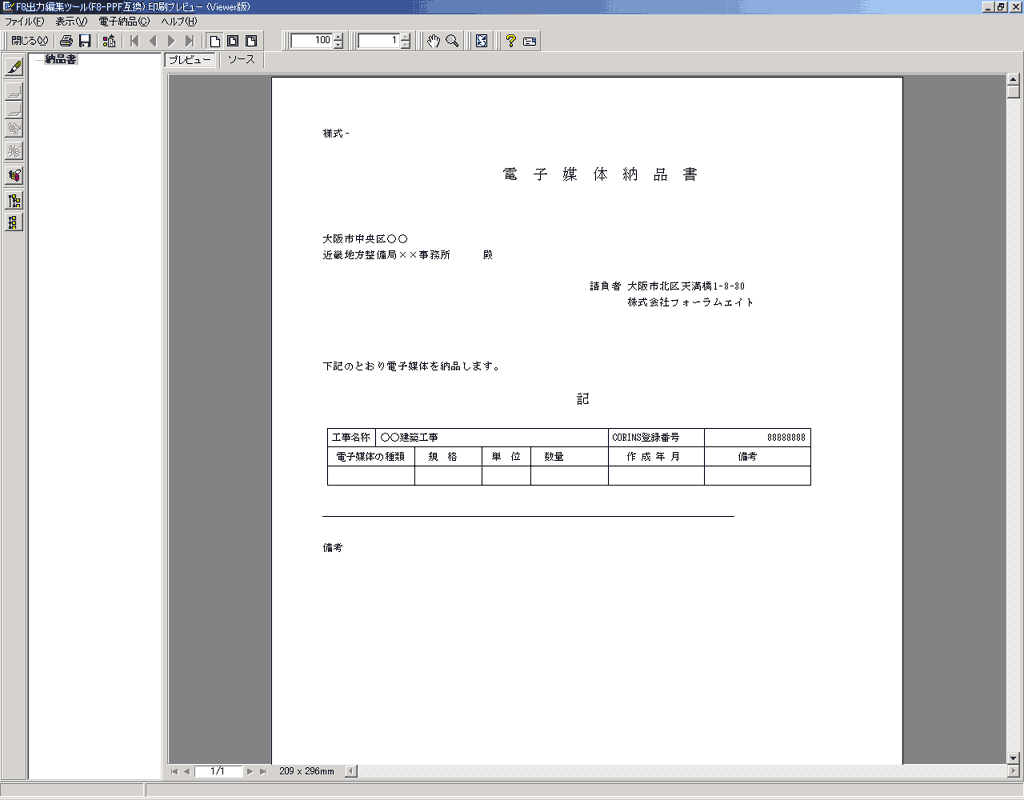
Task: Click the 株式会社フォーラムエイト company name
Action: (691, 302)
